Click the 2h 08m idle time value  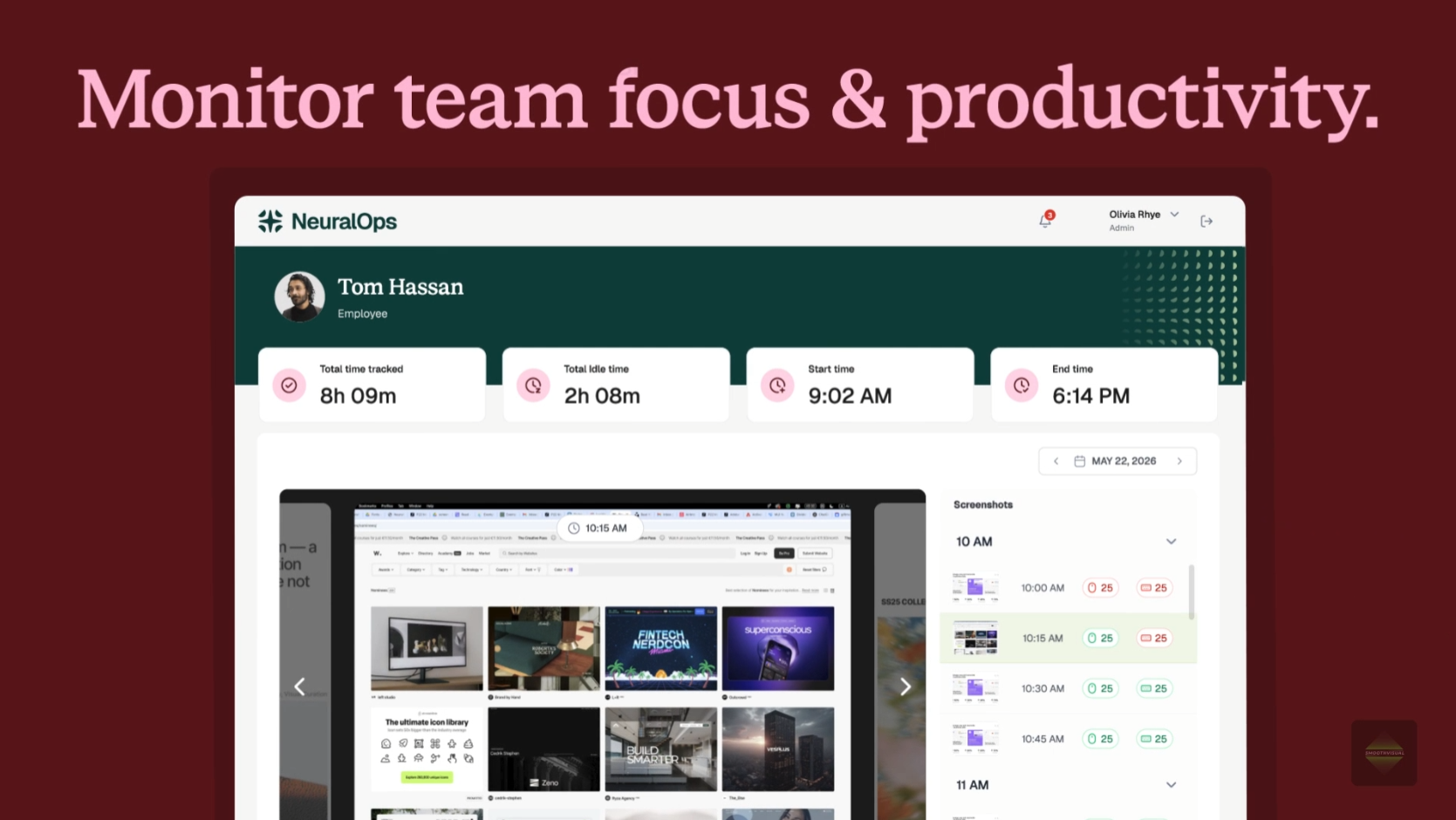602,396
